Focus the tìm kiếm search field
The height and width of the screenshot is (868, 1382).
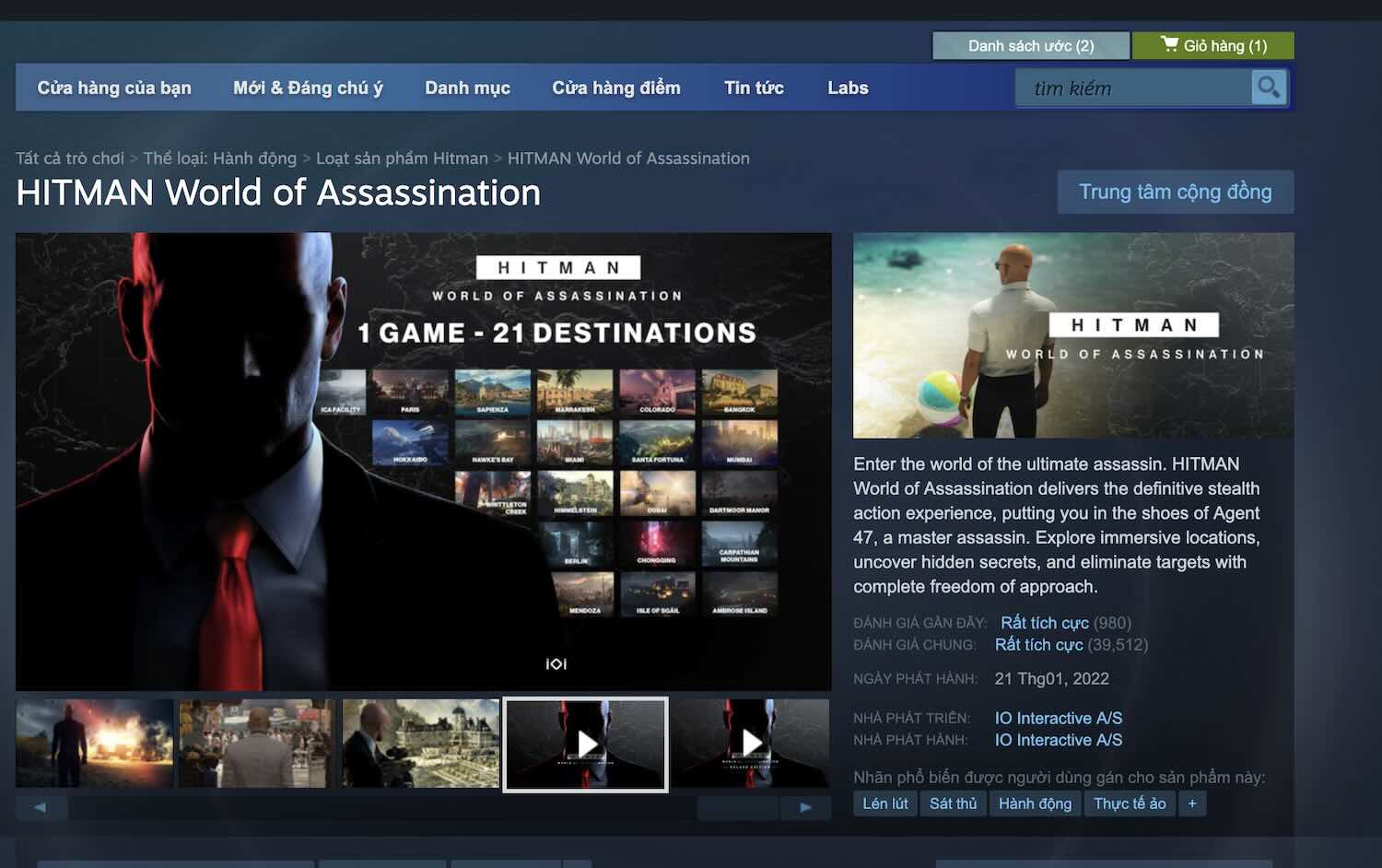1133,88
